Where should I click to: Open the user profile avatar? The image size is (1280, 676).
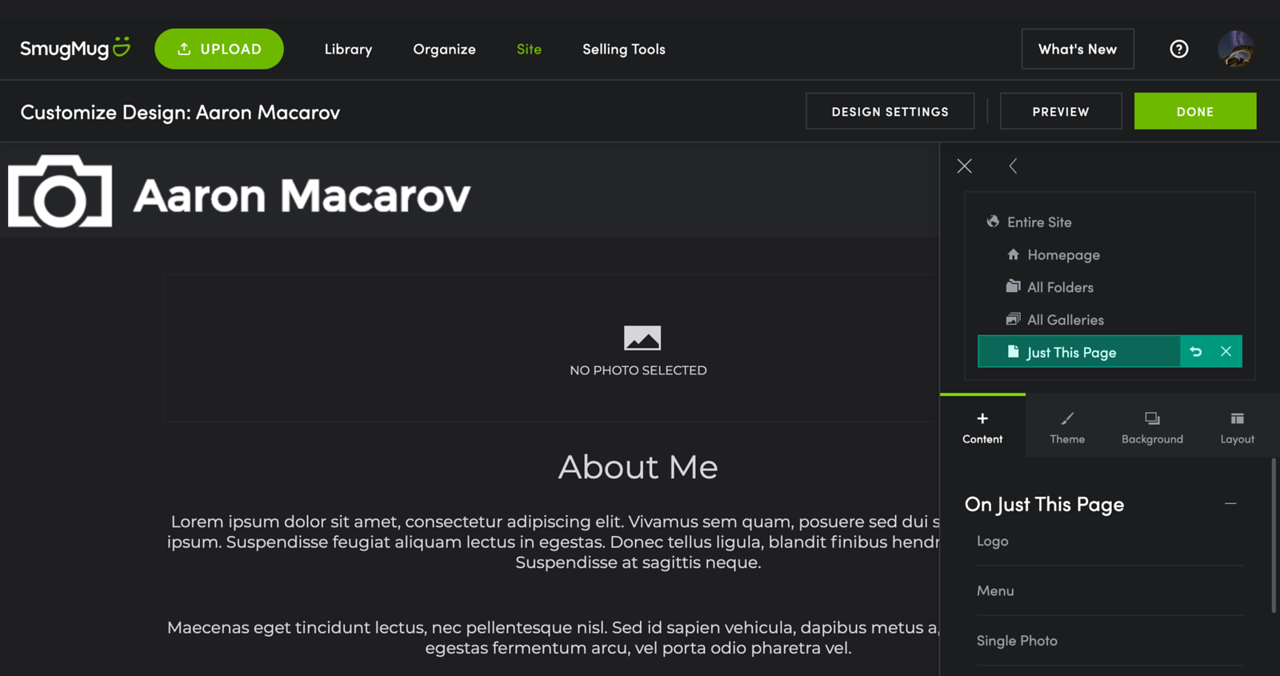click(1237, 49)
